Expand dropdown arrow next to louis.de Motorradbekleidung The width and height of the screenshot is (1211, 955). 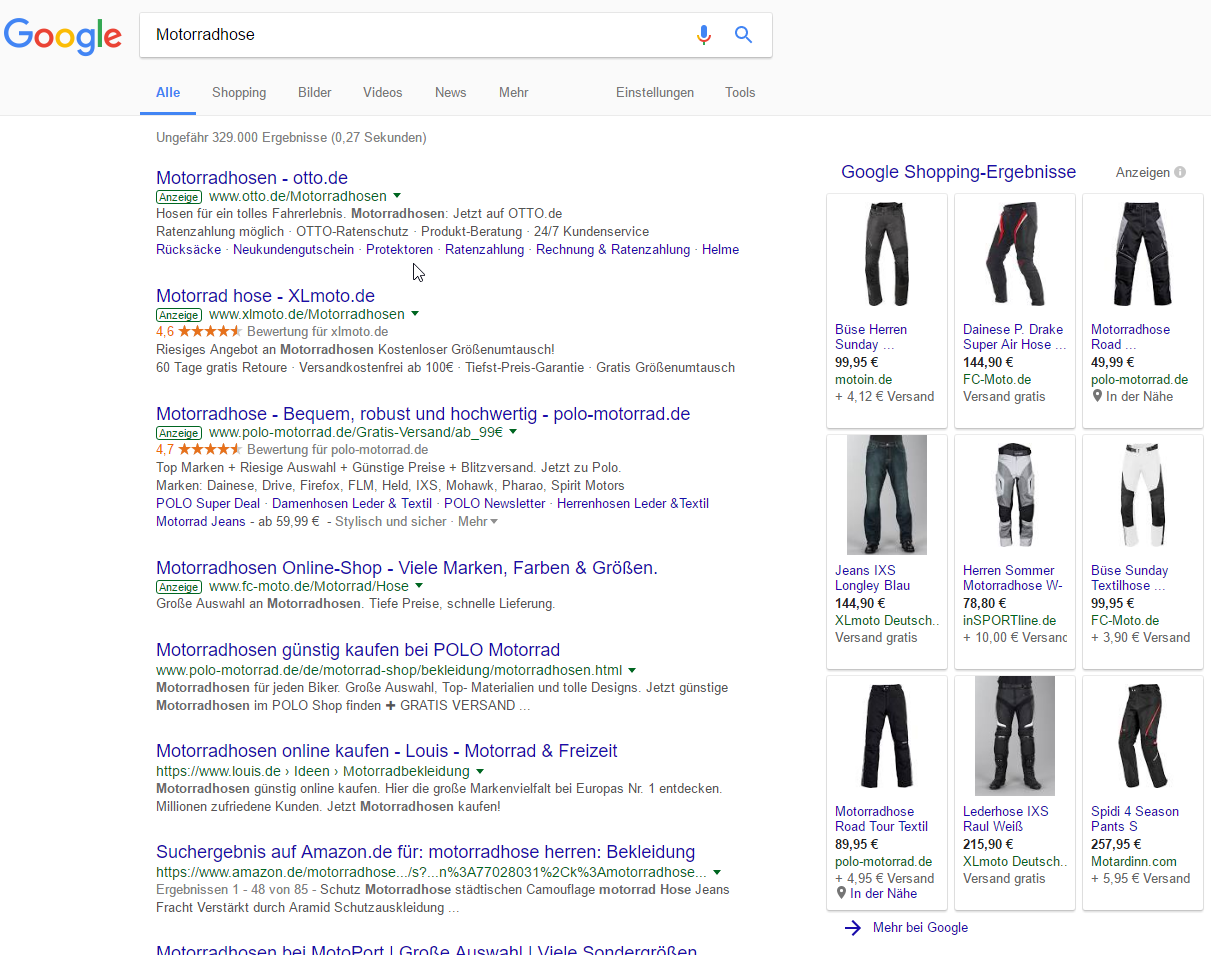480,772
